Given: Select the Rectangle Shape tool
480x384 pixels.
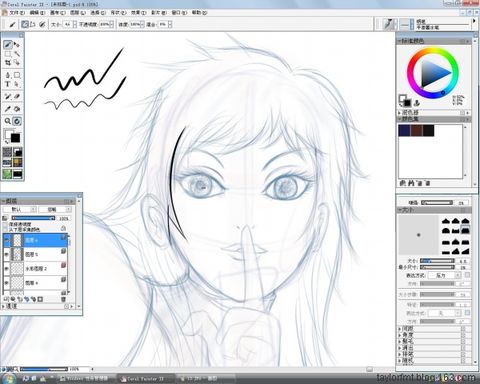Looking at the screenshot, I should [x=17, y=75].
